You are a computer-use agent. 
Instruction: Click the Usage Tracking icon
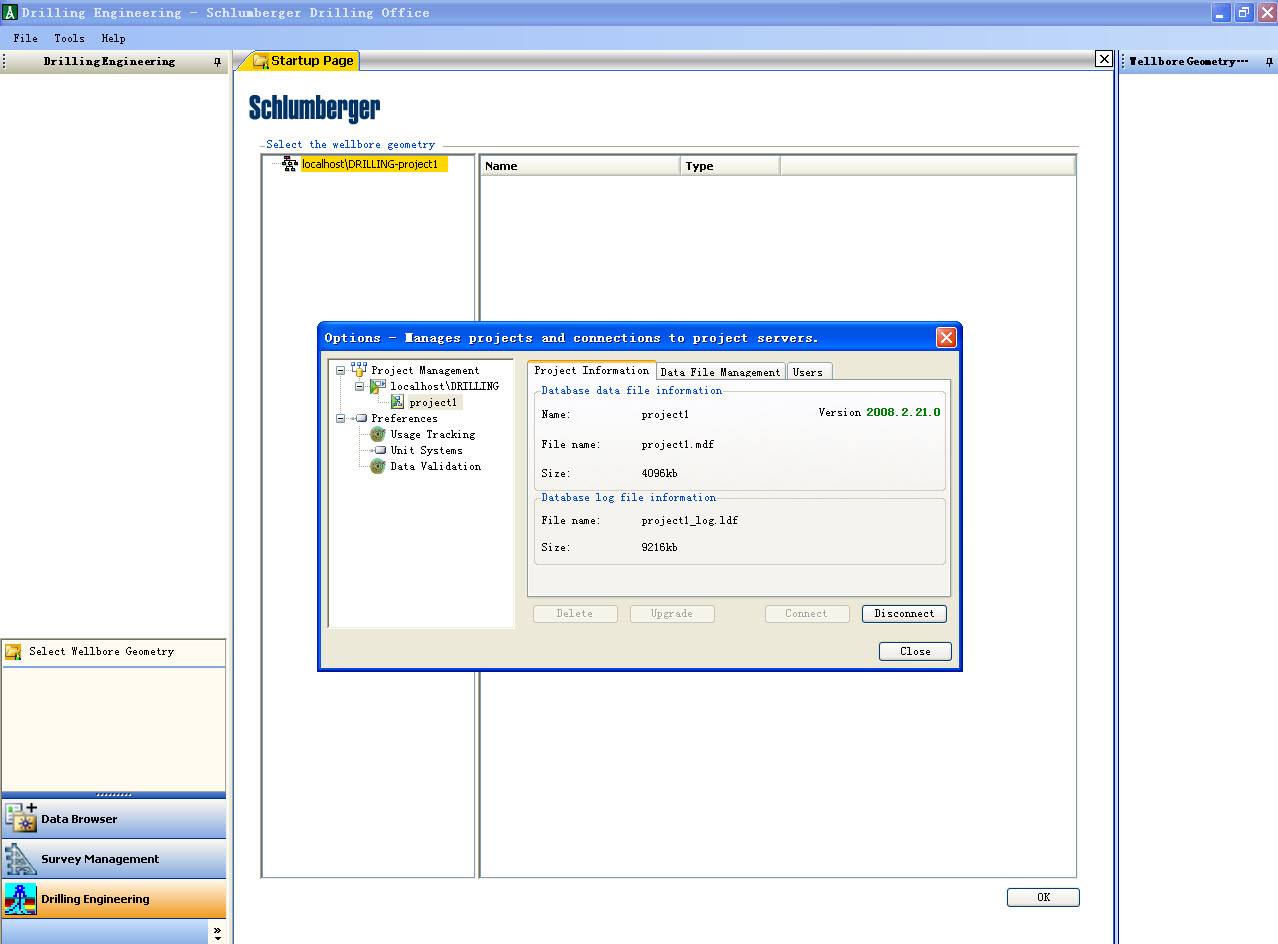378,434
